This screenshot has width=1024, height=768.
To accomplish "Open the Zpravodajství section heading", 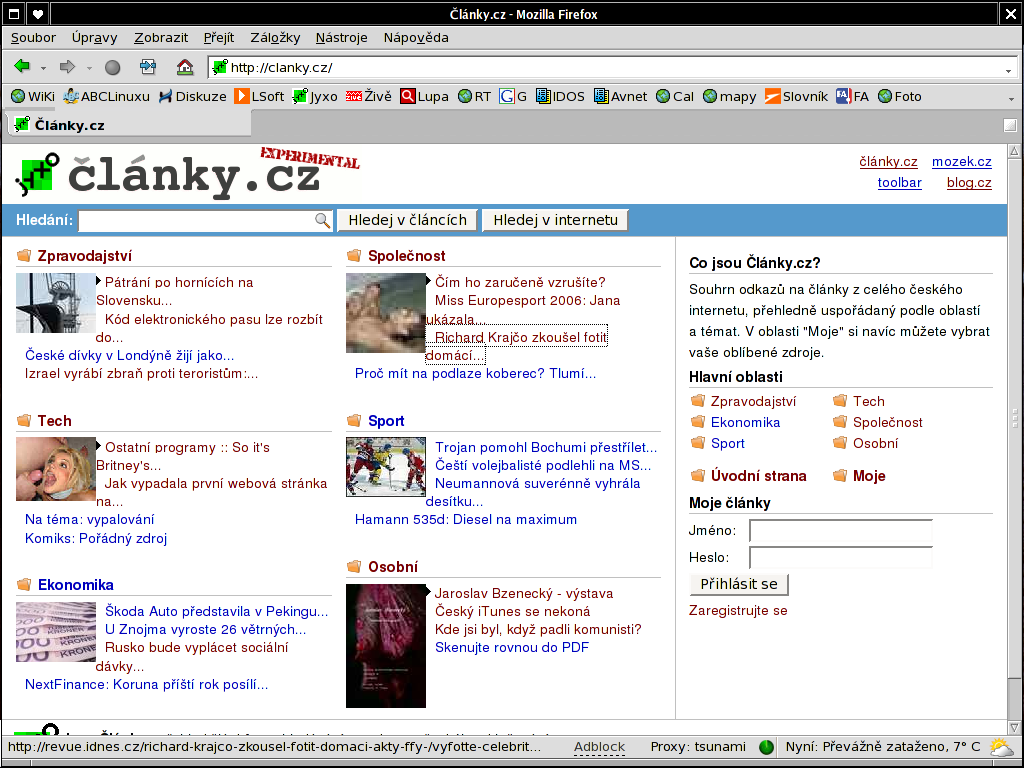I will 85,256.
